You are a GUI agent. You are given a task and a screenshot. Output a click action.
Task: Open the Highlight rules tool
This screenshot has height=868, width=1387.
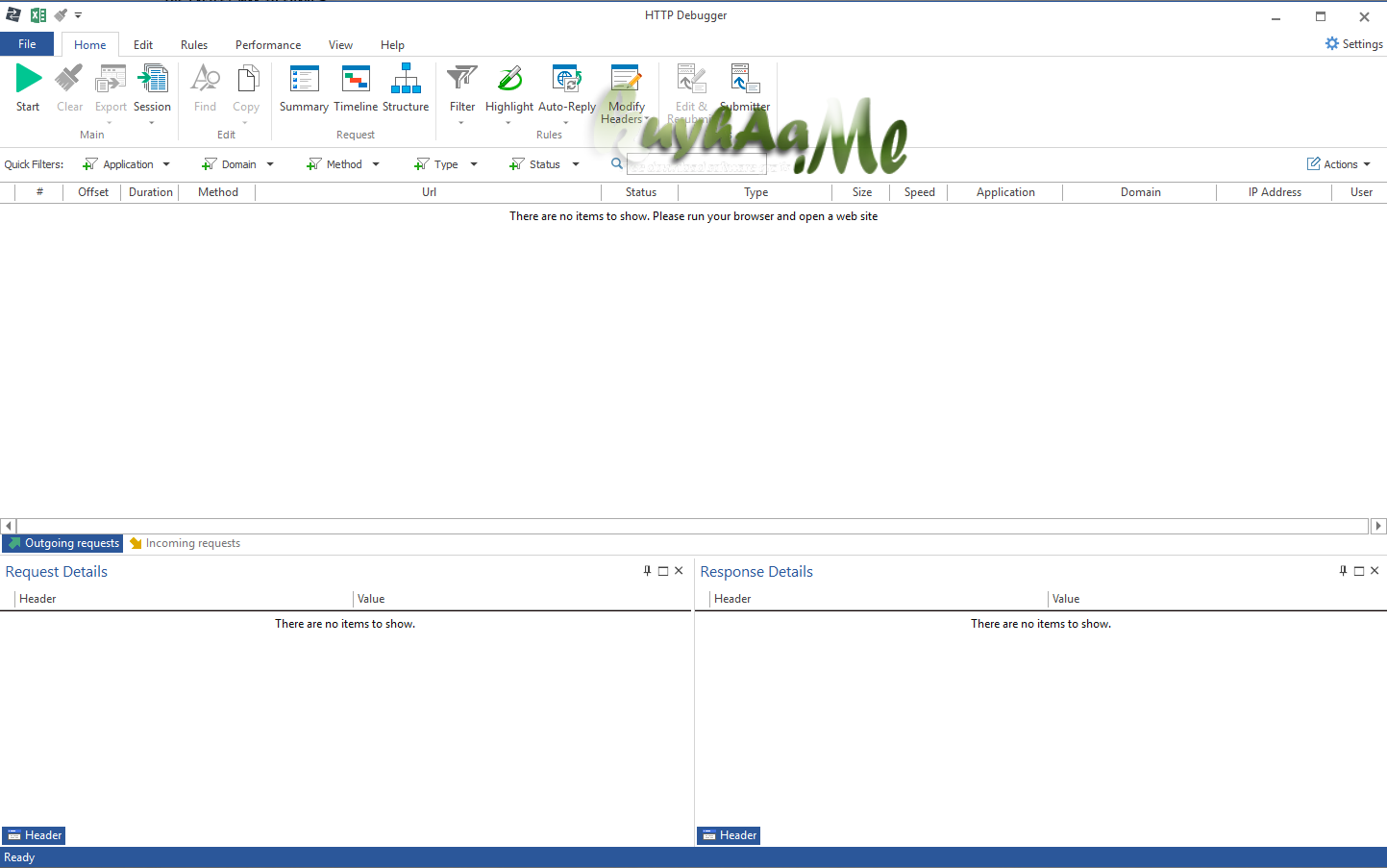(x=509, y=92)
